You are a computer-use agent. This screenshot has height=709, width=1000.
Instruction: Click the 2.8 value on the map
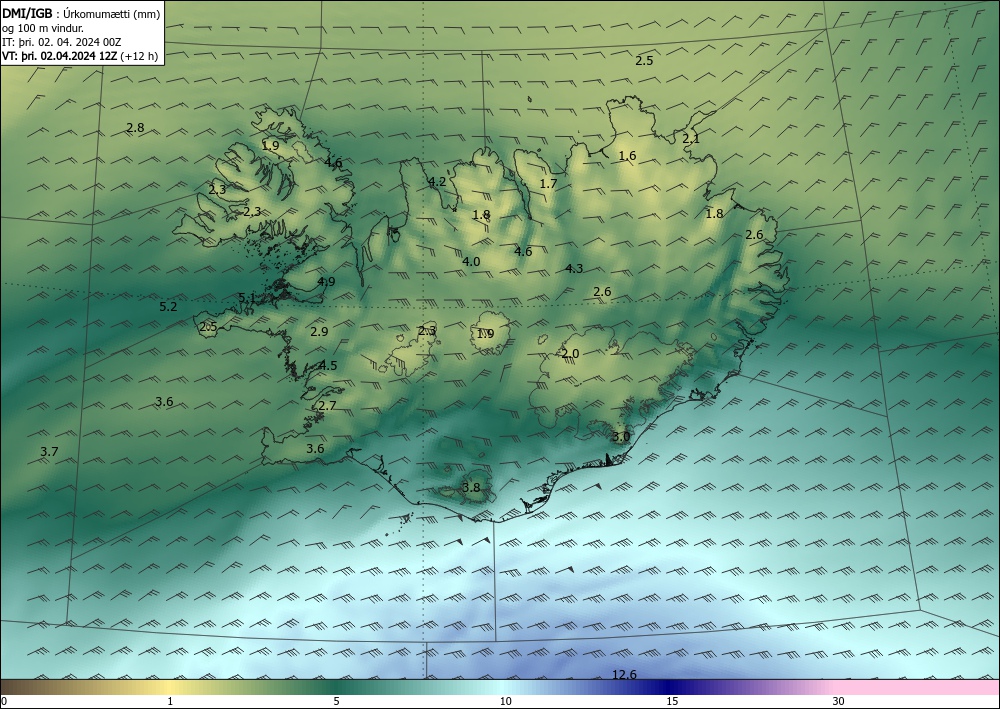coord(135,128)
